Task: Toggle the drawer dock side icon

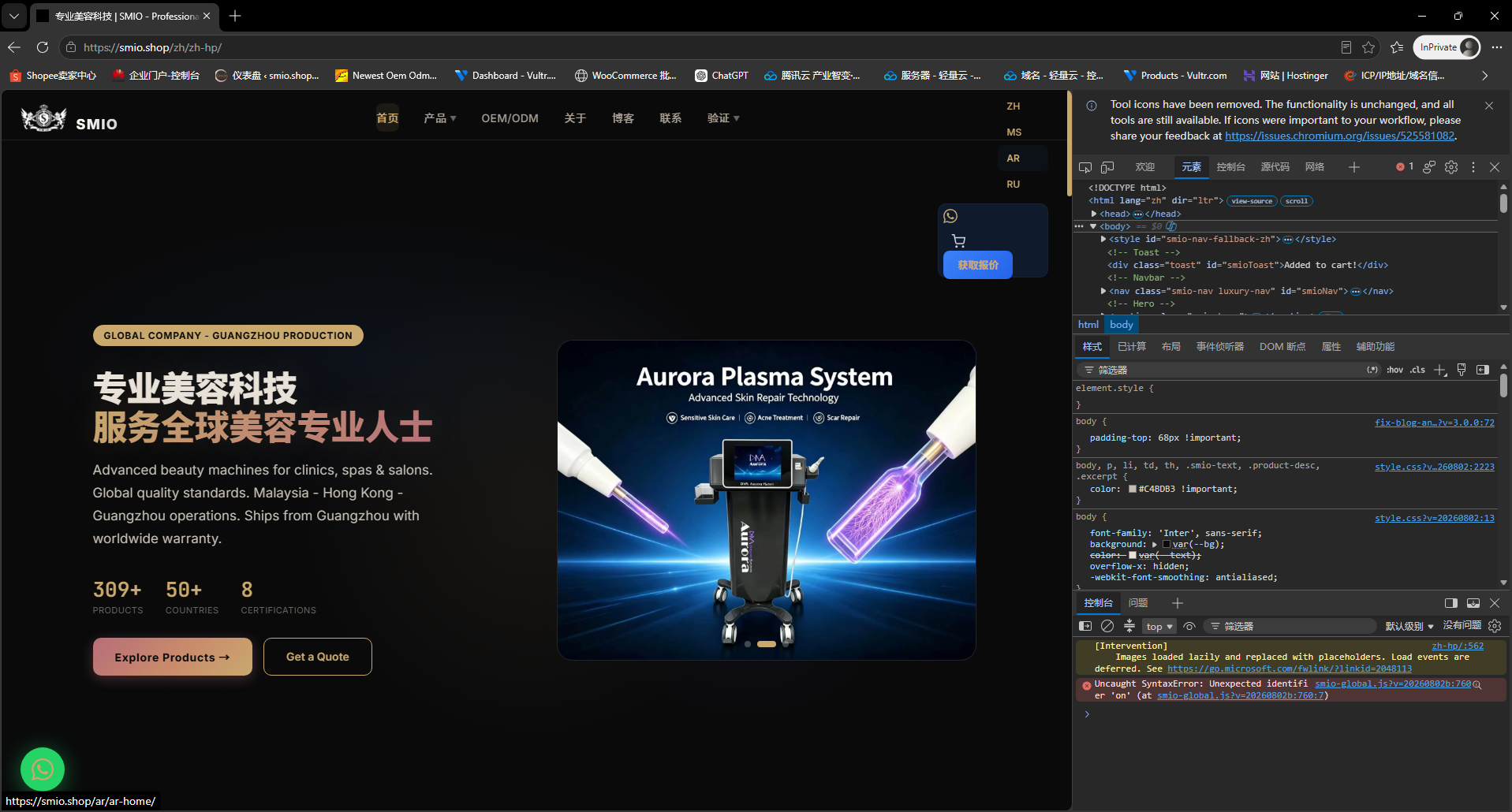Action: tap(1450, 603)
